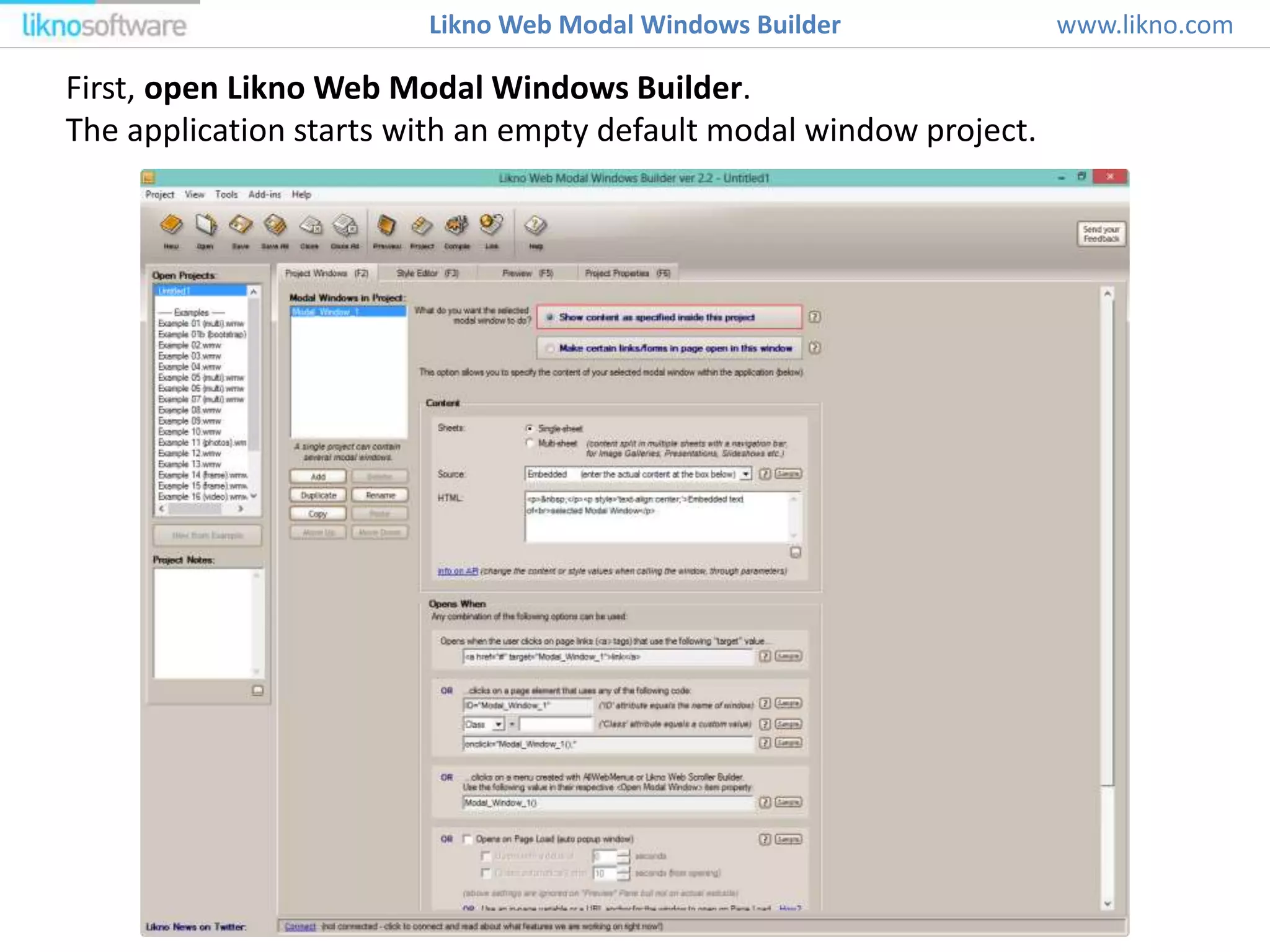Click Sample icon for Opens on Page Load

[788, 839]
